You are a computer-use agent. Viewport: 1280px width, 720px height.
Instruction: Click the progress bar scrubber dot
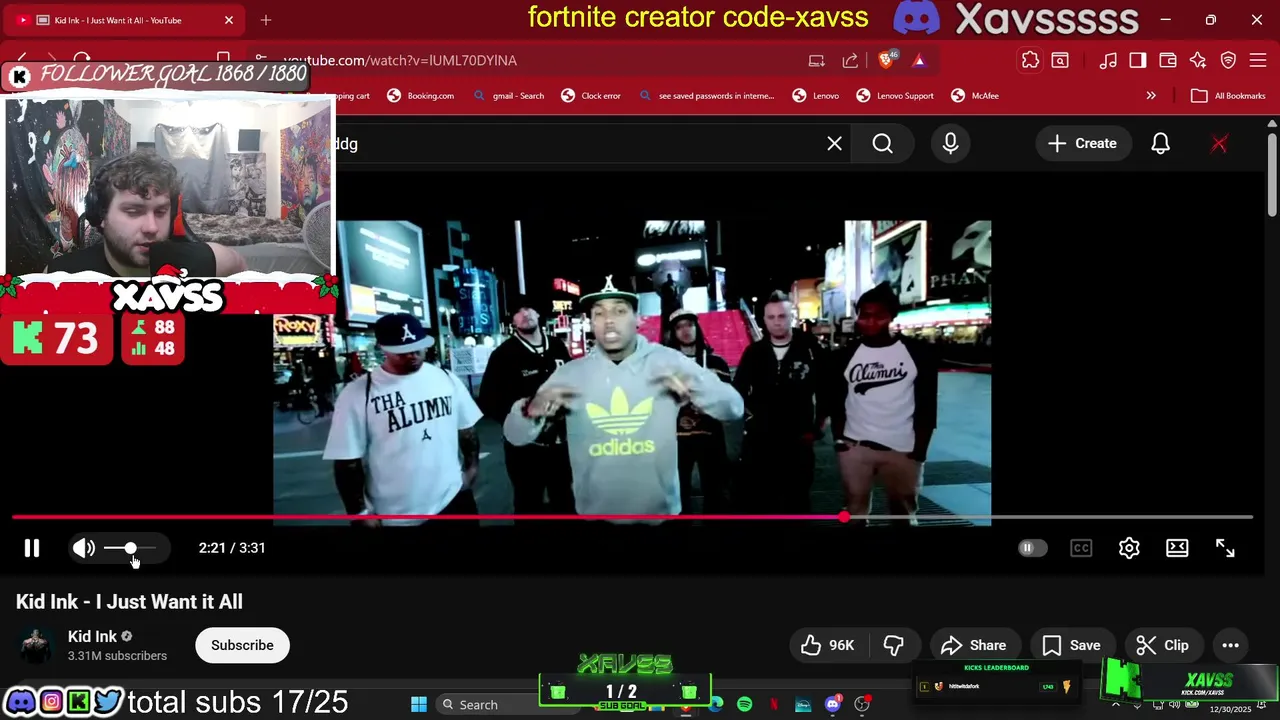(844, 517)
